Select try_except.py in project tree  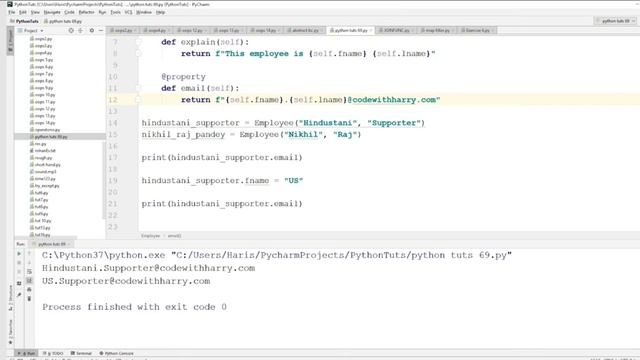47,186
